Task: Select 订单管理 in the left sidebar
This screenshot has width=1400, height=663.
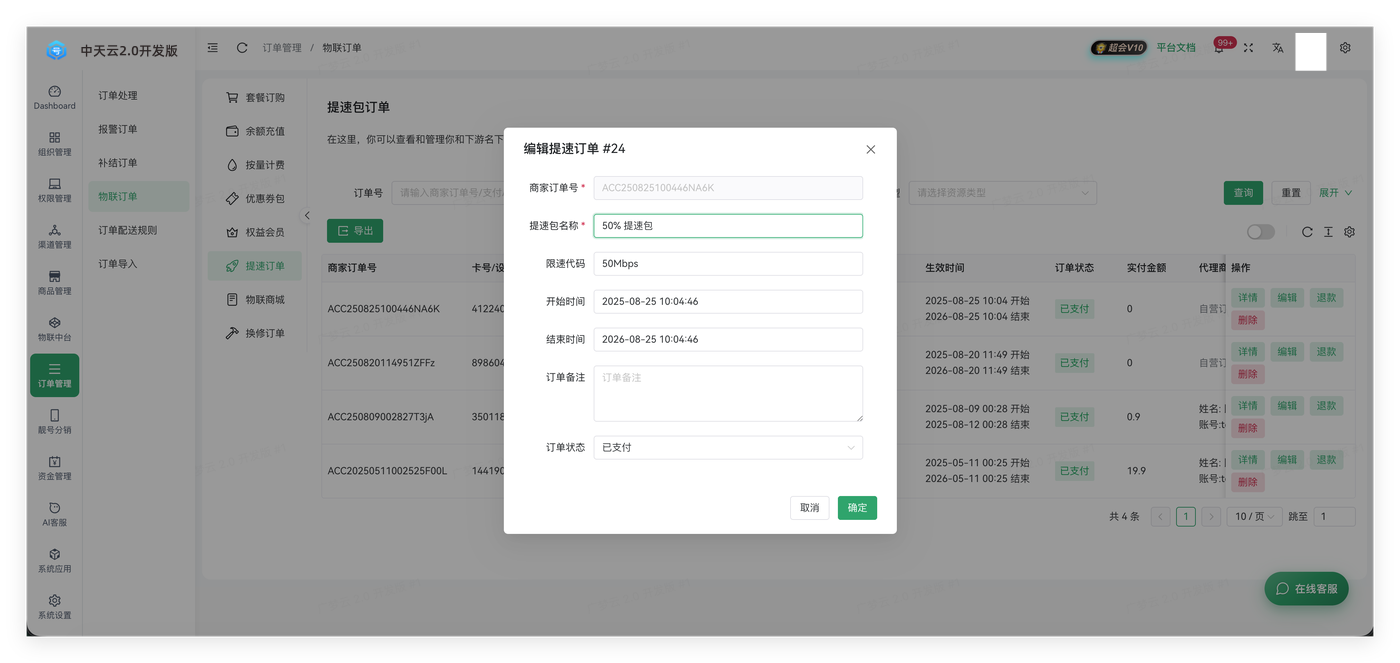Action: 54,375
